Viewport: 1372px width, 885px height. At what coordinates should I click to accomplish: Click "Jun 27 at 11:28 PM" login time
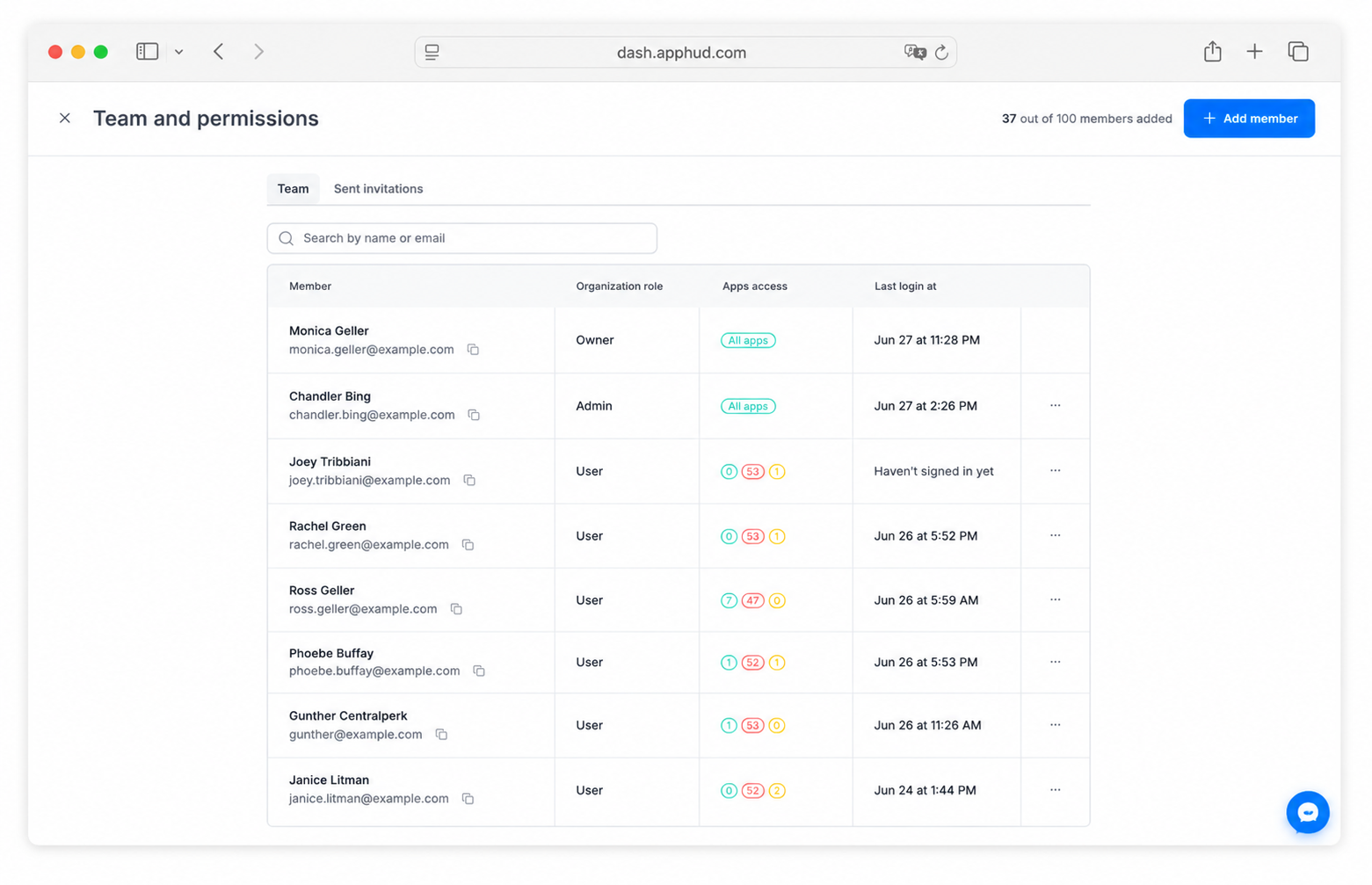[x=926, y=340]
